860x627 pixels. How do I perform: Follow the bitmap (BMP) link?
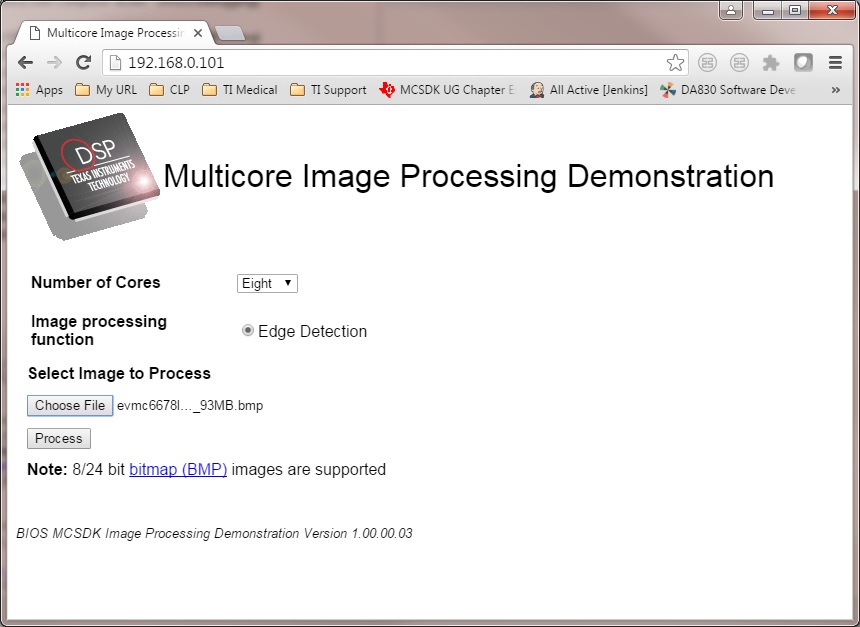click(178, 469)
